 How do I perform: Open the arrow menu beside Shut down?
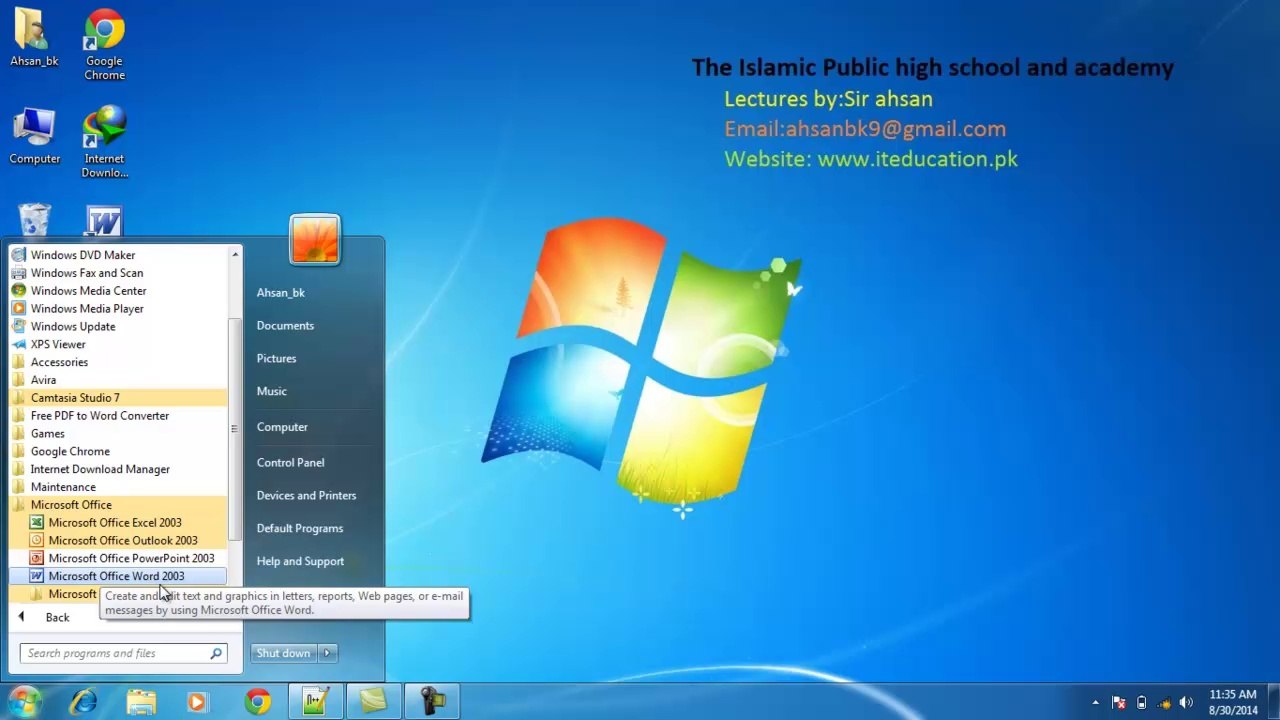click(327, 653)
